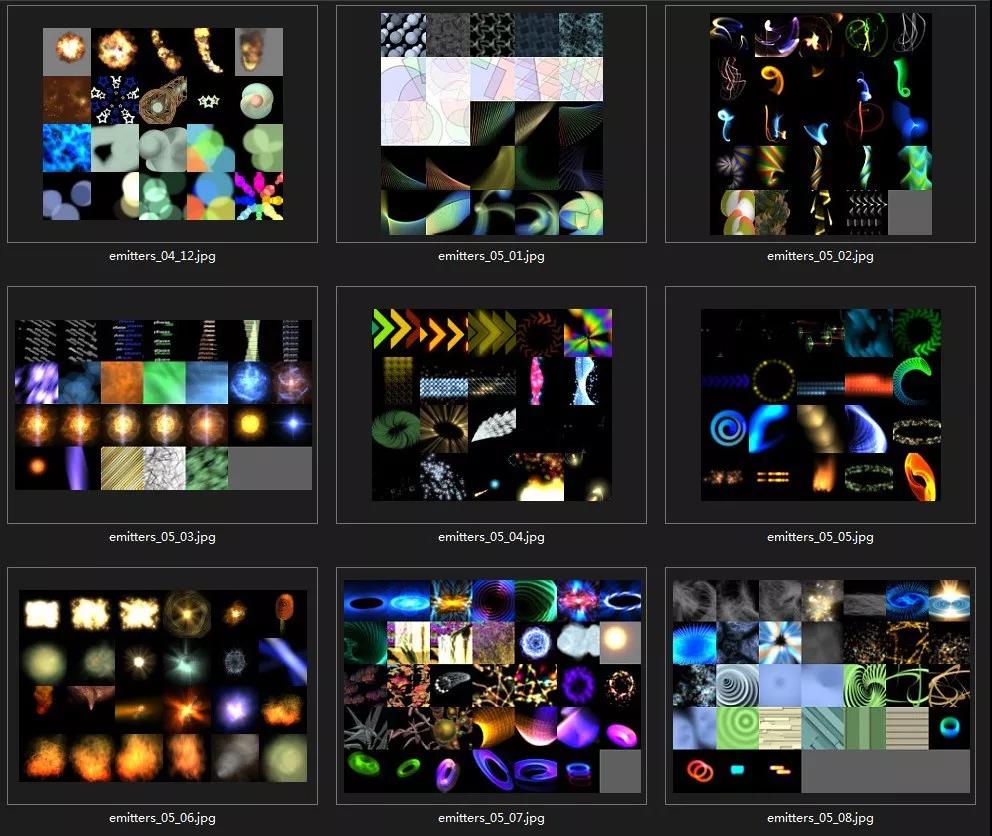Viewport: 992px width, 836px height.
Task: Click the file name emitters_05_04.jpg
Action: pos(492,537)
